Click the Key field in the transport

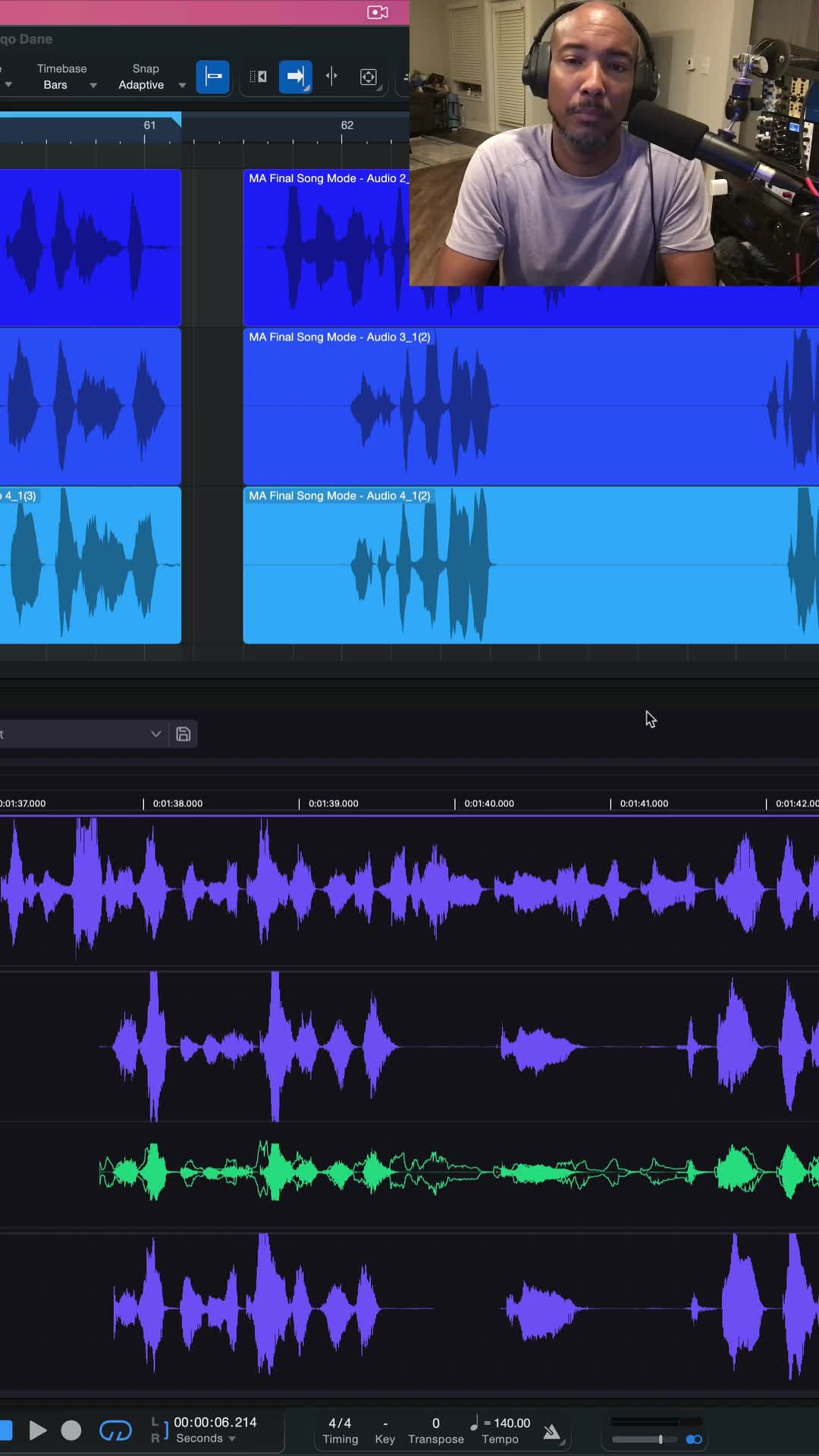[x=385, y=1431]
